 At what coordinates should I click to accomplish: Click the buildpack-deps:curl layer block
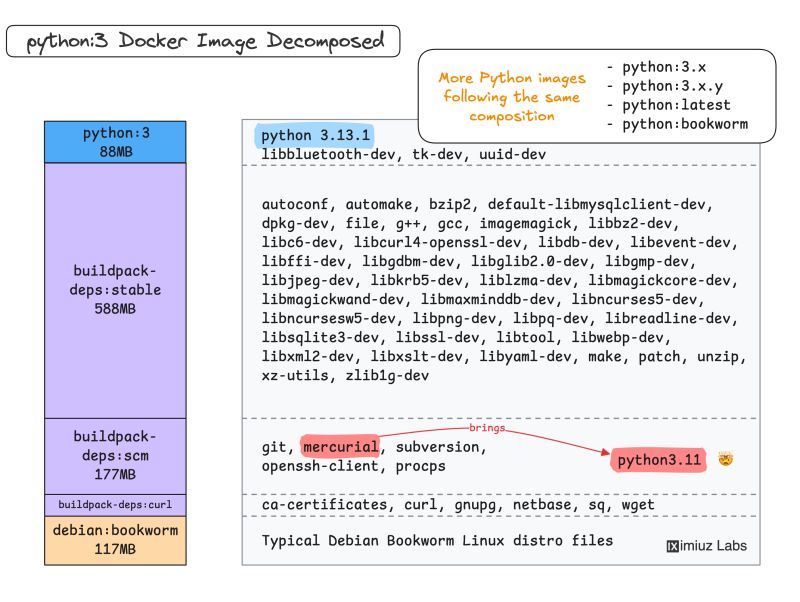tap(115, 505)
